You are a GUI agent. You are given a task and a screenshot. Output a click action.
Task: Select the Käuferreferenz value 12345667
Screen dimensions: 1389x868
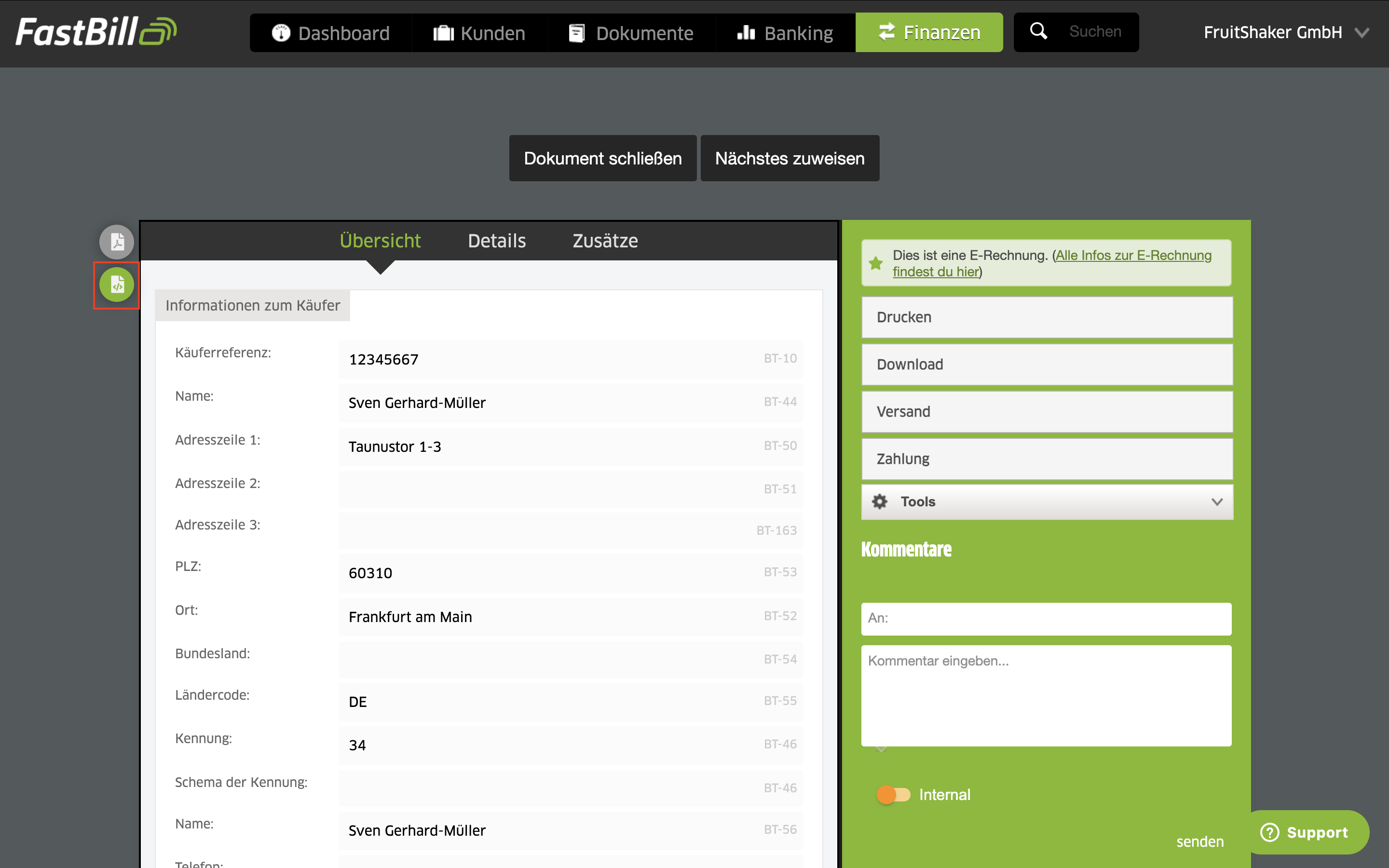coord(383,359)
